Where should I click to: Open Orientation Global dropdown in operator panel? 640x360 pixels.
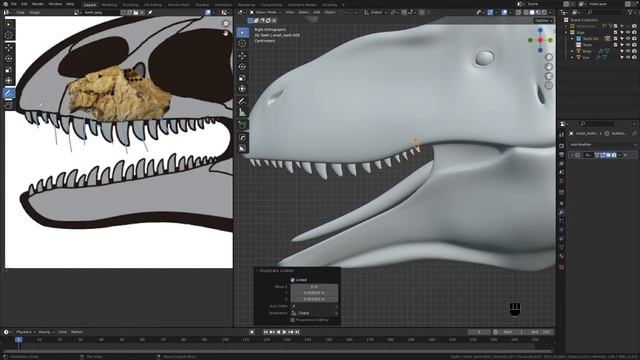click(314, 313)
